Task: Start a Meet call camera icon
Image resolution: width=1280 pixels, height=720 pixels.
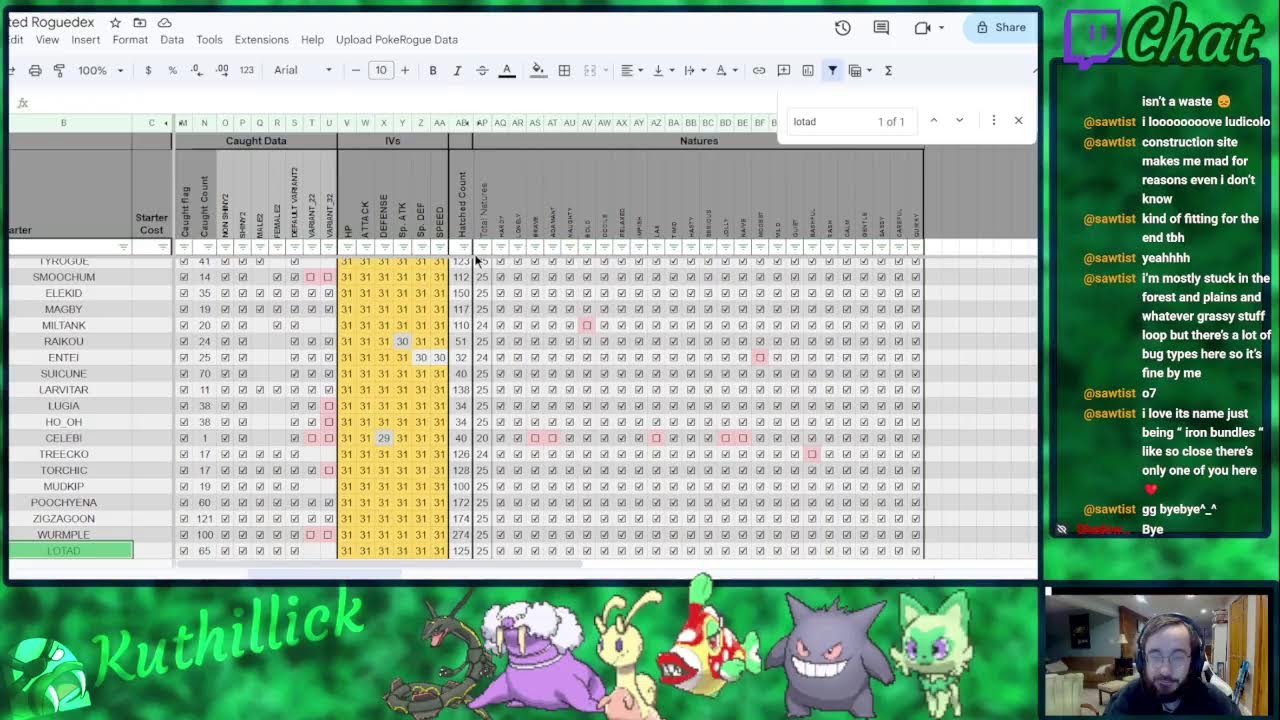Action: 922,28
